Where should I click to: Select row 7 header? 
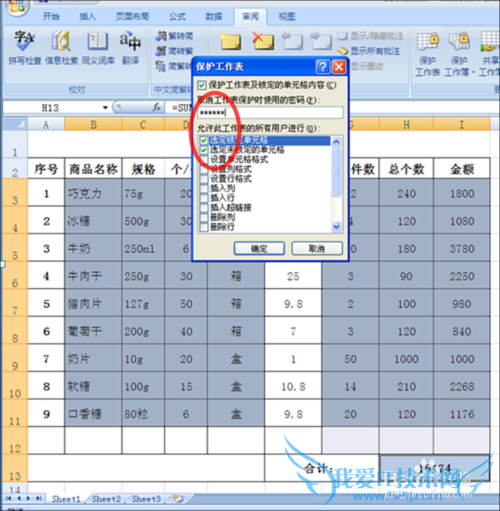pos(15,303)
